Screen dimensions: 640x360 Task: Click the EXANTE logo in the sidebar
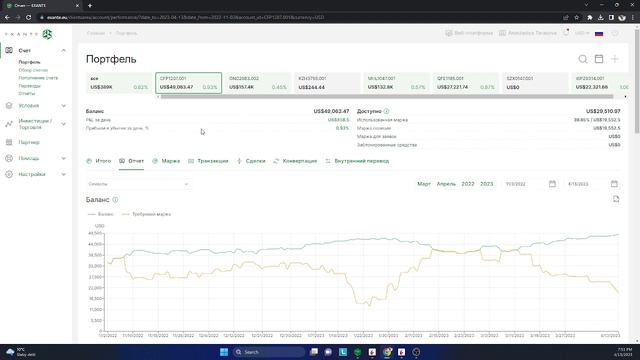pos(29,34)
